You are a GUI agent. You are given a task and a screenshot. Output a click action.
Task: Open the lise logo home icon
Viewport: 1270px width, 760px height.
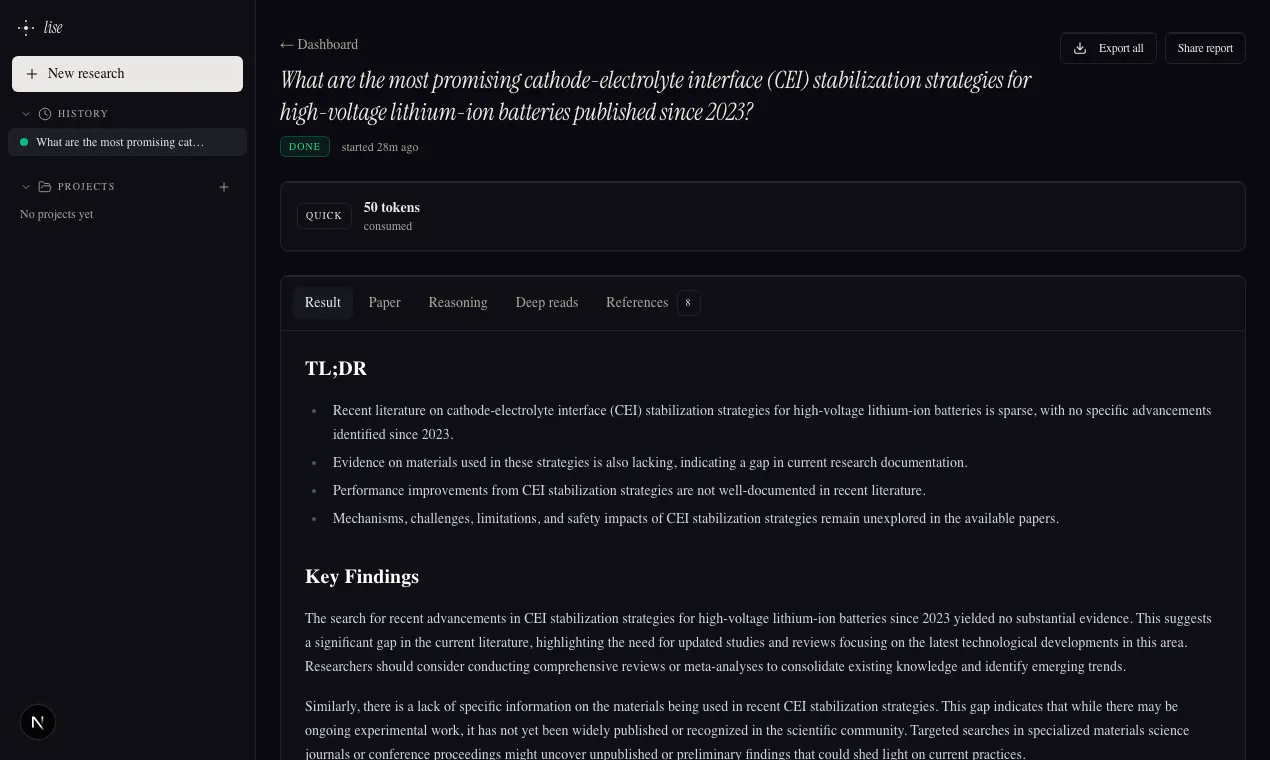(26, 28)
